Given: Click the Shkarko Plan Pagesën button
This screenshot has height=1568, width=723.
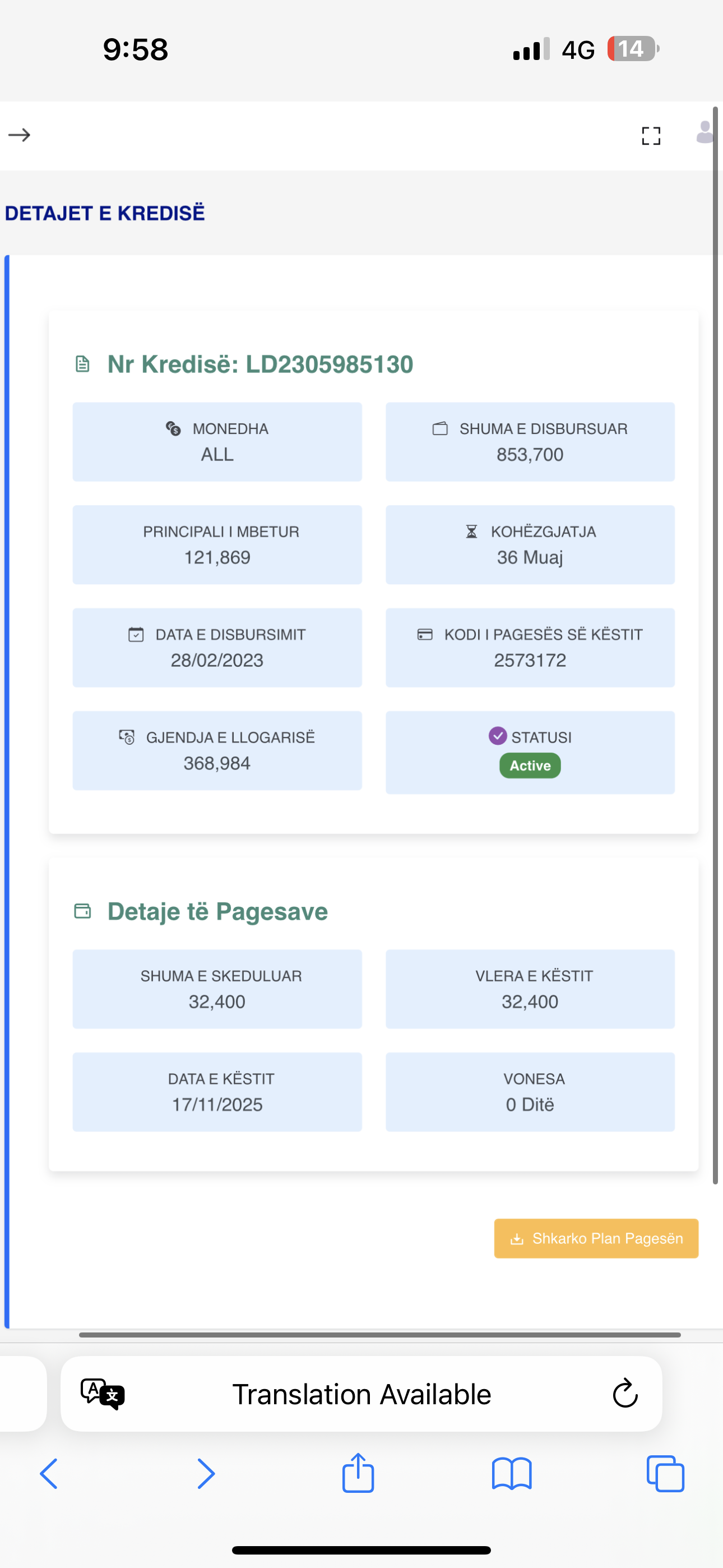Looking at the screenshot, I should click(596, 1238).
